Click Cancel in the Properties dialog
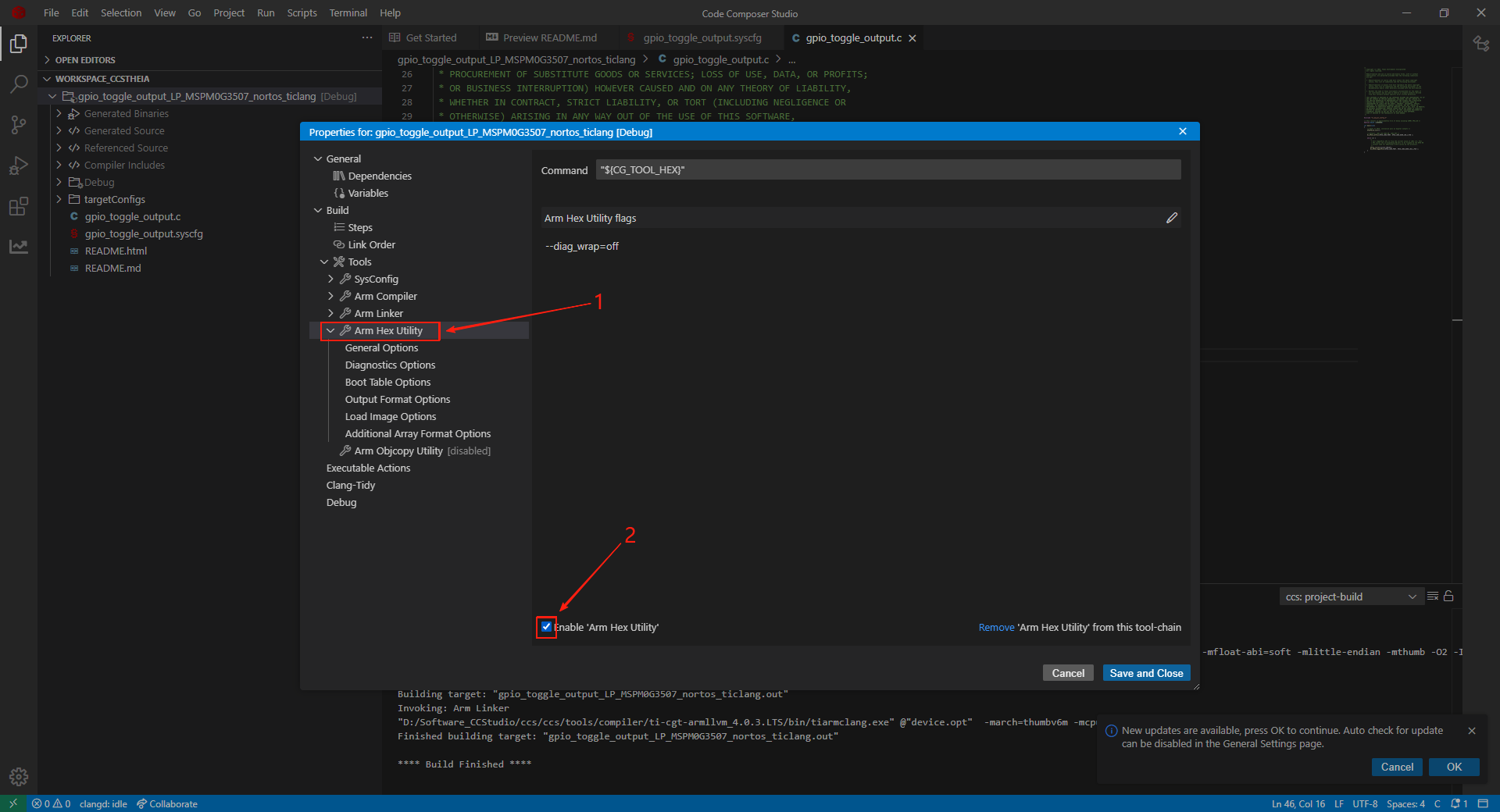This screenshot has width=1500, height=812. coord(1068,673)
